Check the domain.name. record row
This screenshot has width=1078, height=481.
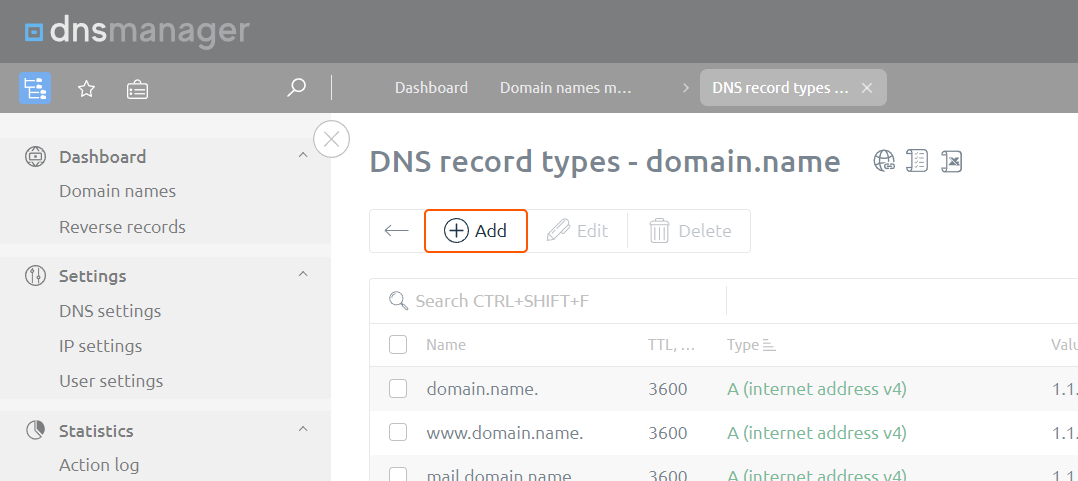(x=398, y=389)
